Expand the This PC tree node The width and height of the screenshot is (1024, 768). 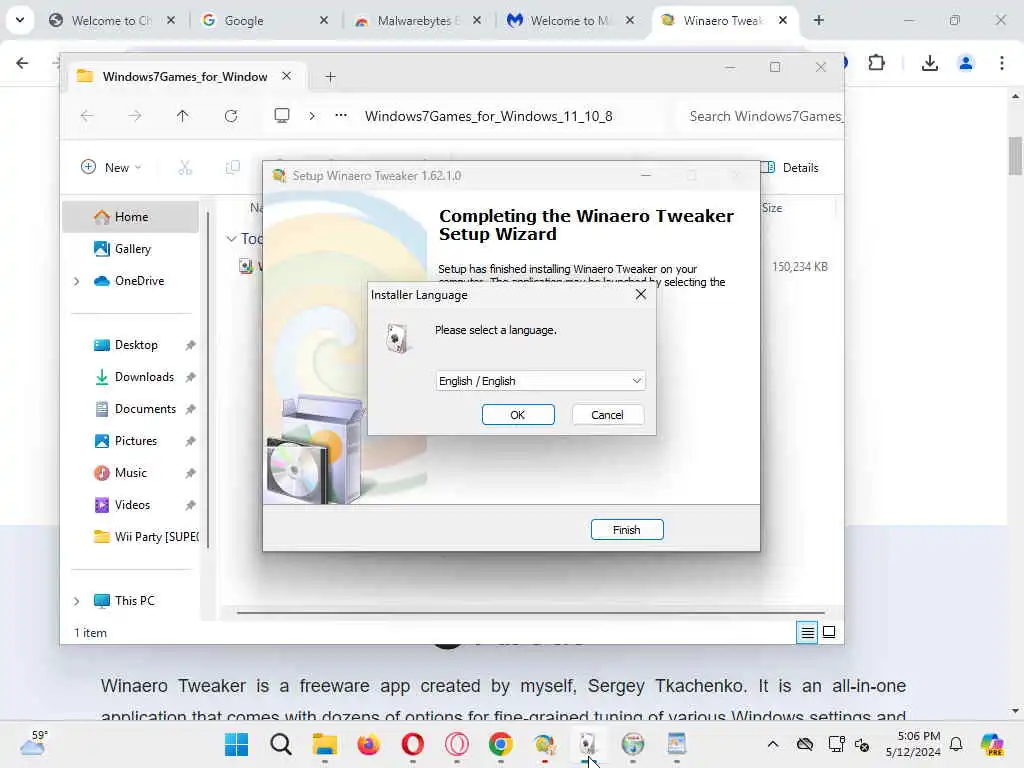click(x=76, y=601)
